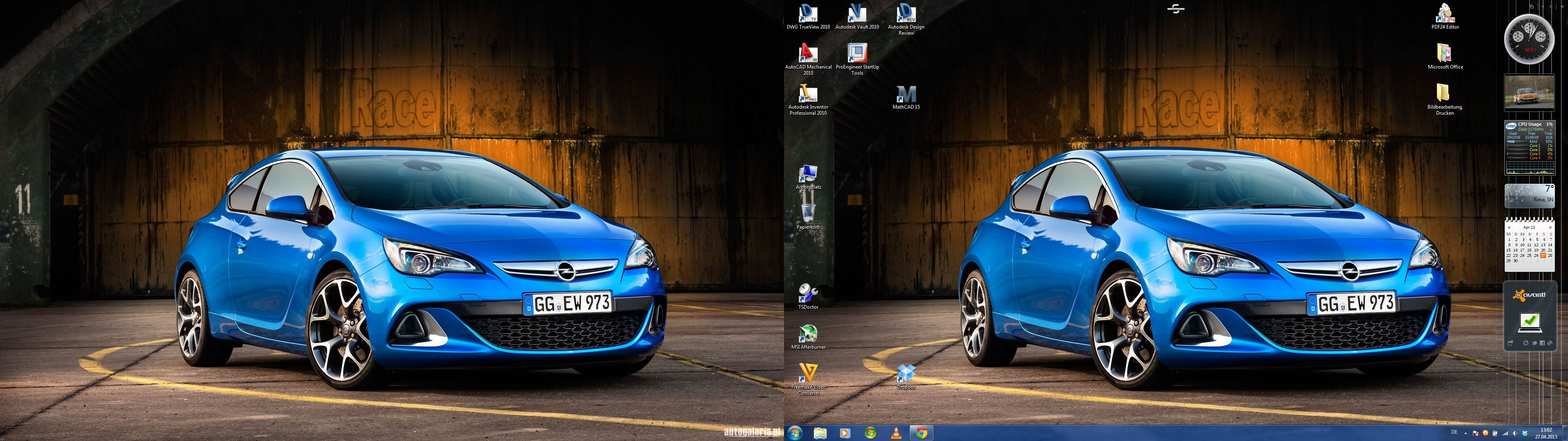Click the Chrome taskbar button
The image size is (1568, 441).
[x=921, y=433]
